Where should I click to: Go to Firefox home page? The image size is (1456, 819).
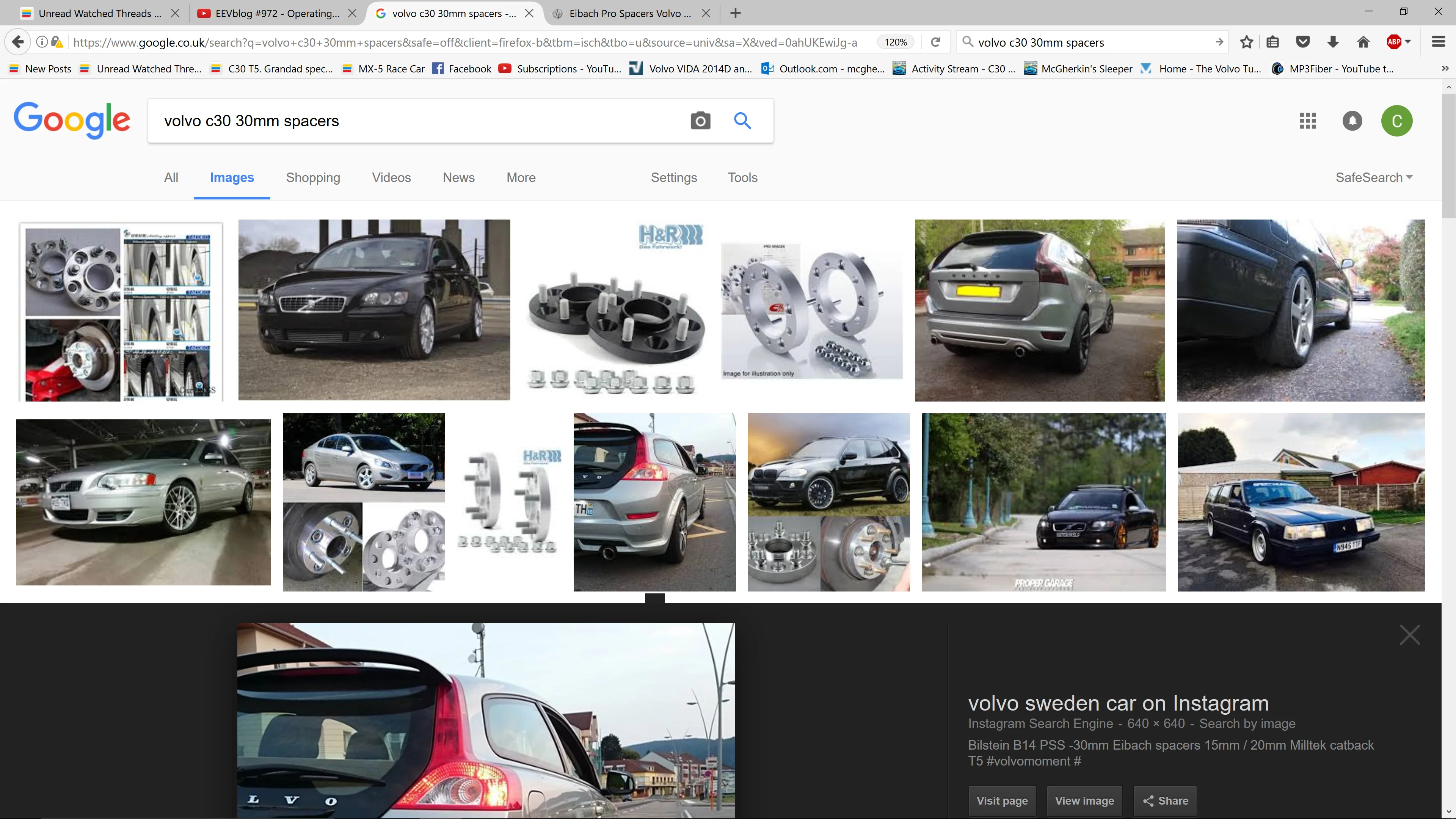[1363, 42]
